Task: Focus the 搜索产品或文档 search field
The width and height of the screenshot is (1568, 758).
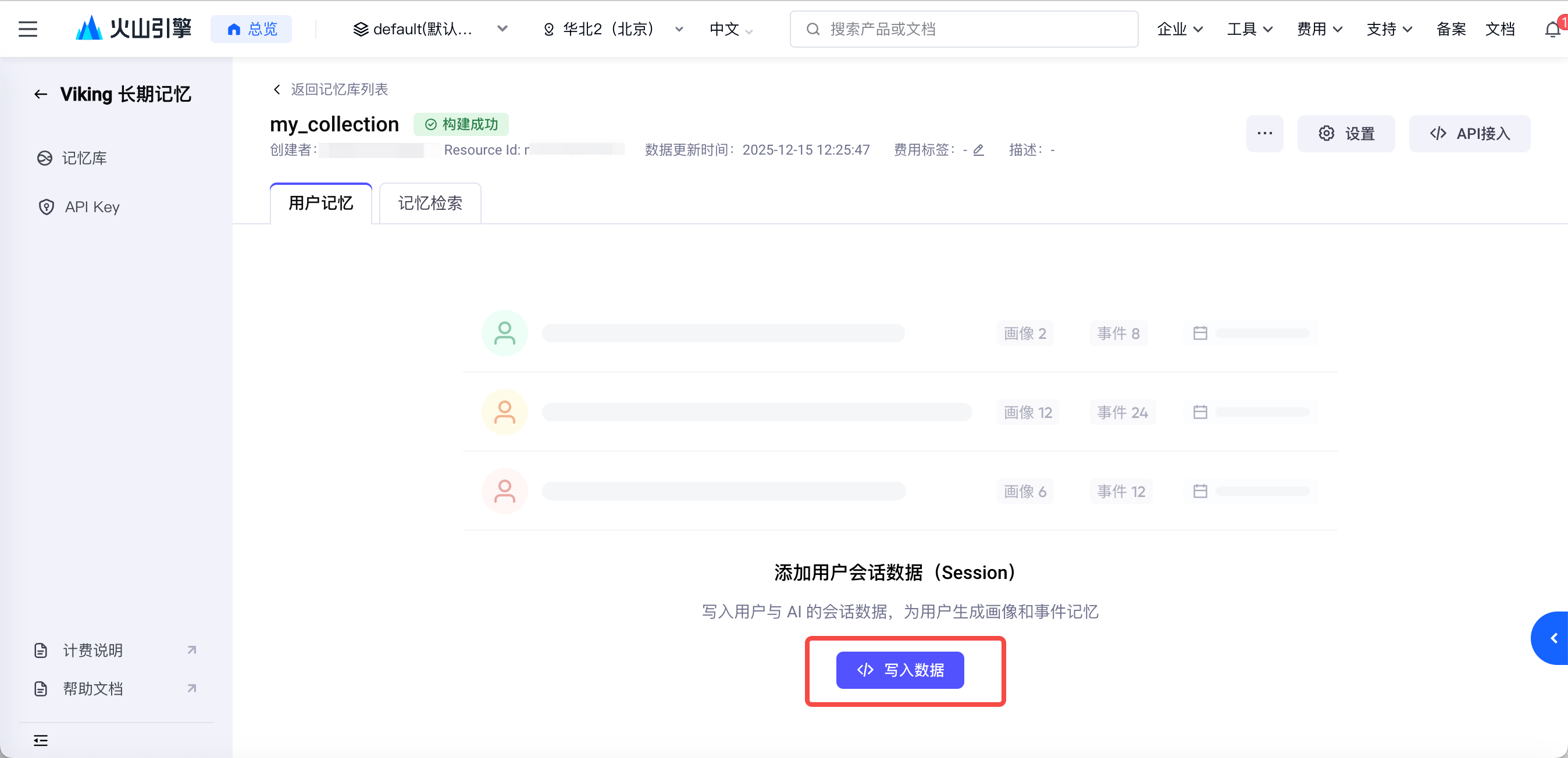Action: pyautogui.click(x=964, y=28)
